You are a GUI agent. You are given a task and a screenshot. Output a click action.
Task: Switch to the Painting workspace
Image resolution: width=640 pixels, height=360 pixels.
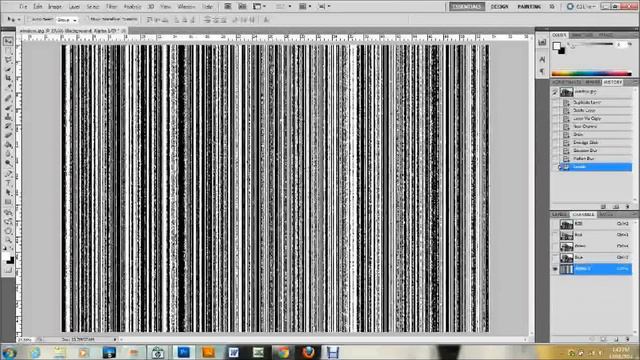coord(529,7)
